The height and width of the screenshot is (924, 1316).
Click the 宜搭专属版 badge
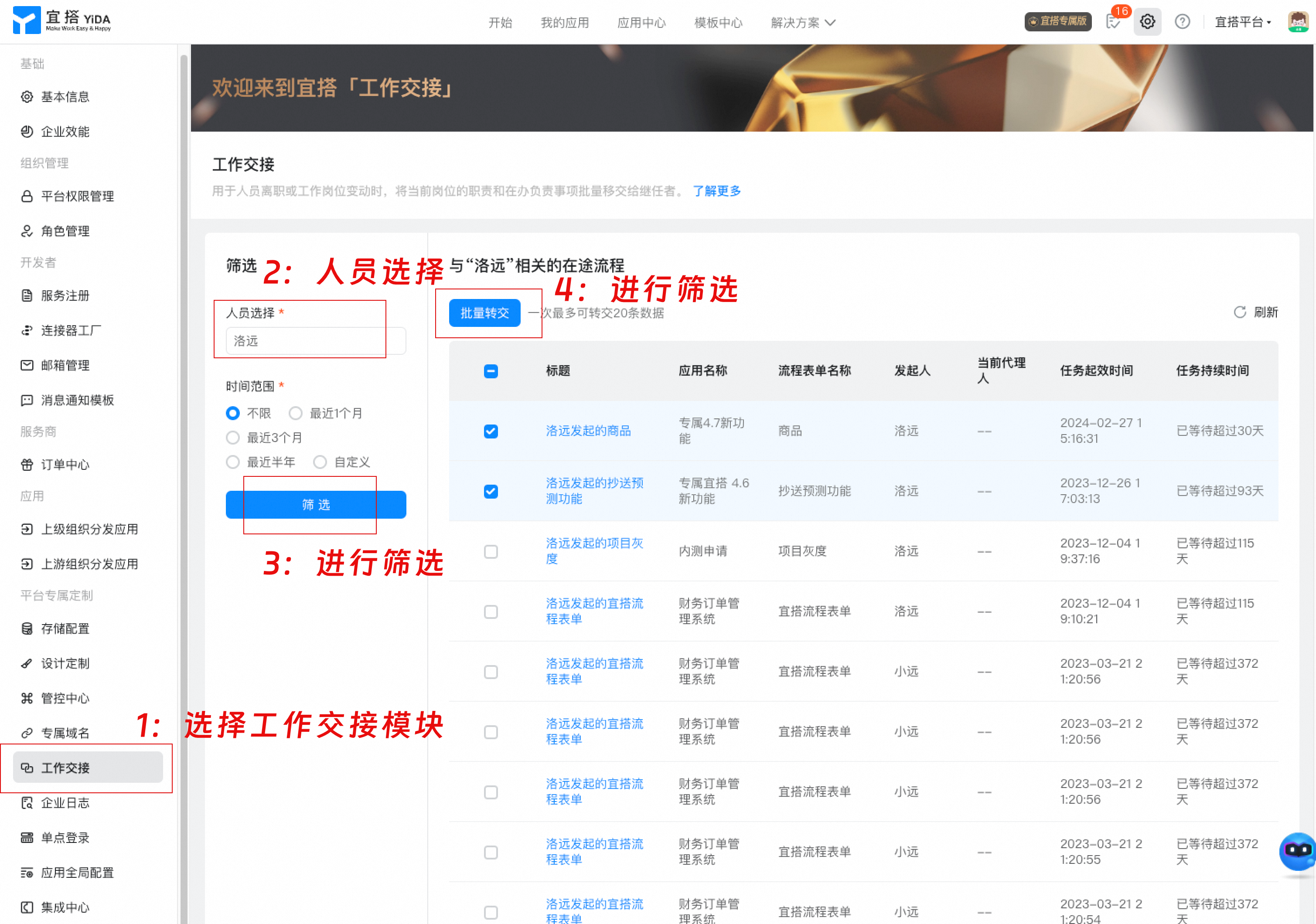point(1057,21)
